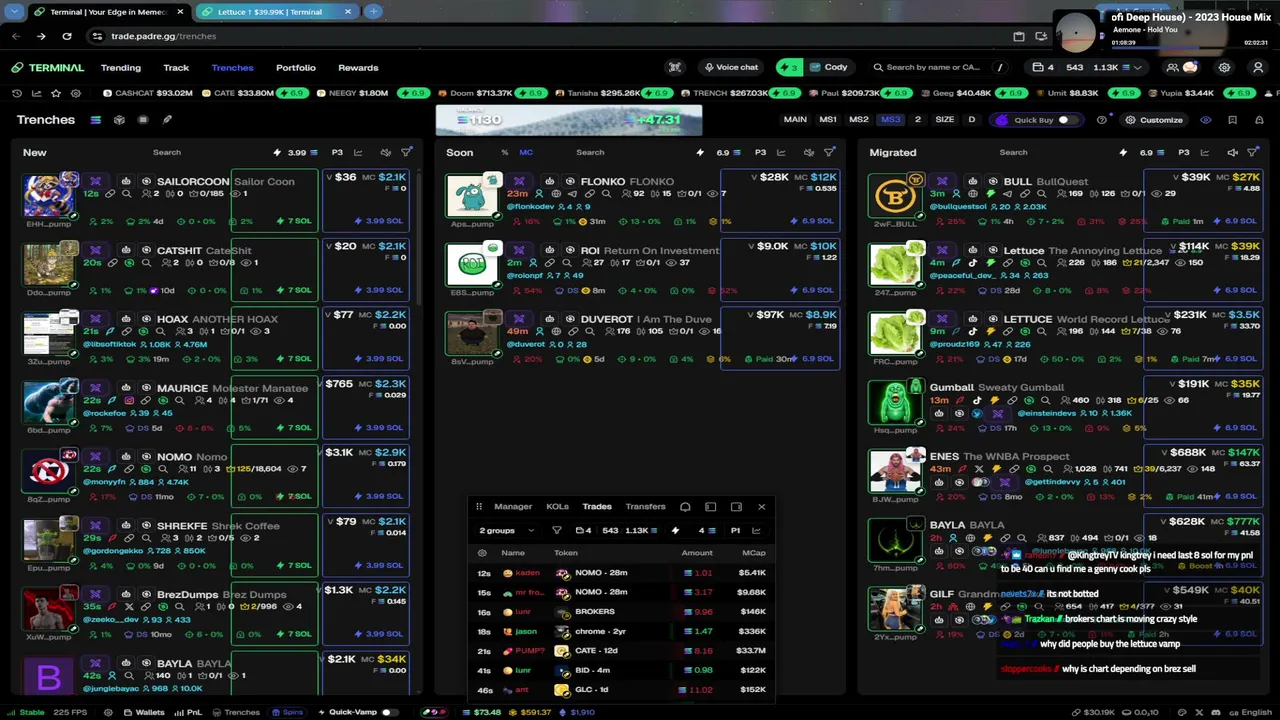Click the Voice chat button

click(x=730, y=67)
